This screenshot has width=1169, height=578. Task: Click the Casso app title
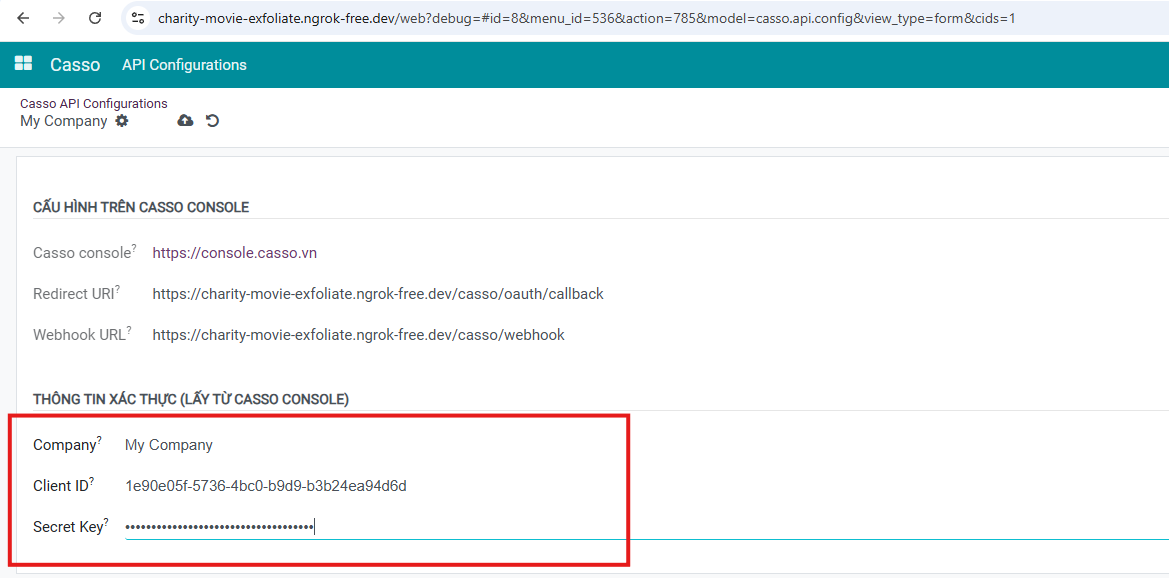[75, 65]
